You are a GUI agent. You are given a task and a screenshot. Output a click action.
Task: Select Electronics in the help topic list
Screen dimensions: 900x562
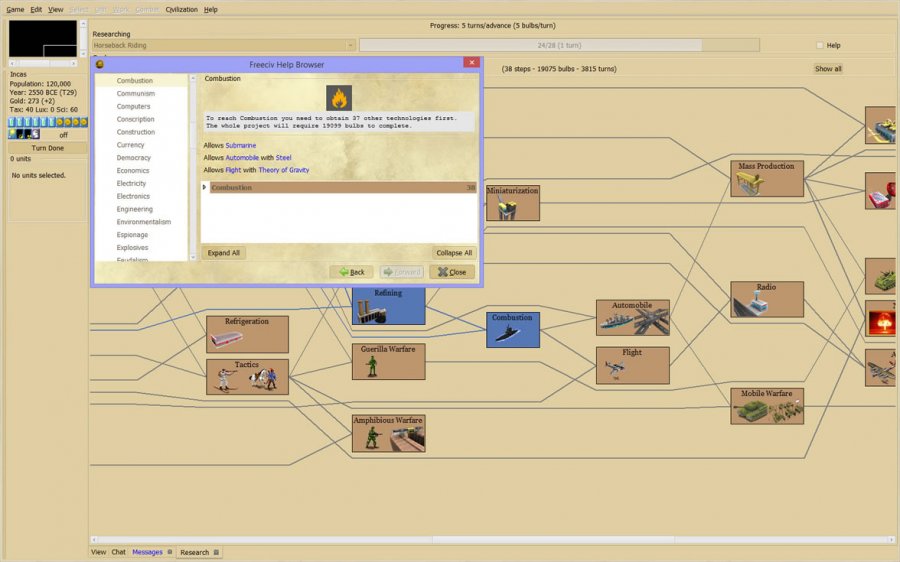[133, 196]
